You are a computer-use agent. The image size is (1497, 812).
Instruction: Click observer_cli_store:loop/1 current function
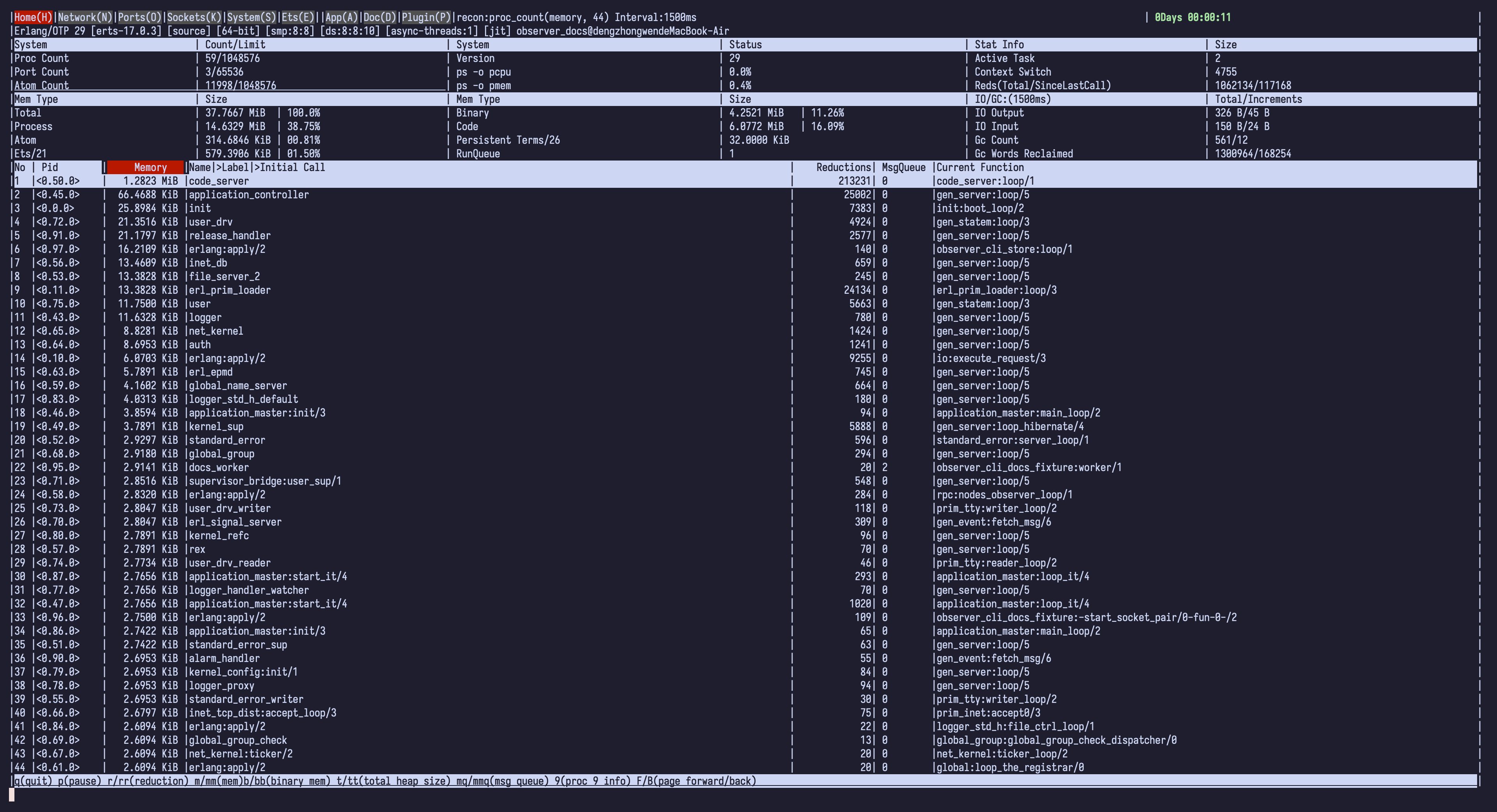point(1004,249)
